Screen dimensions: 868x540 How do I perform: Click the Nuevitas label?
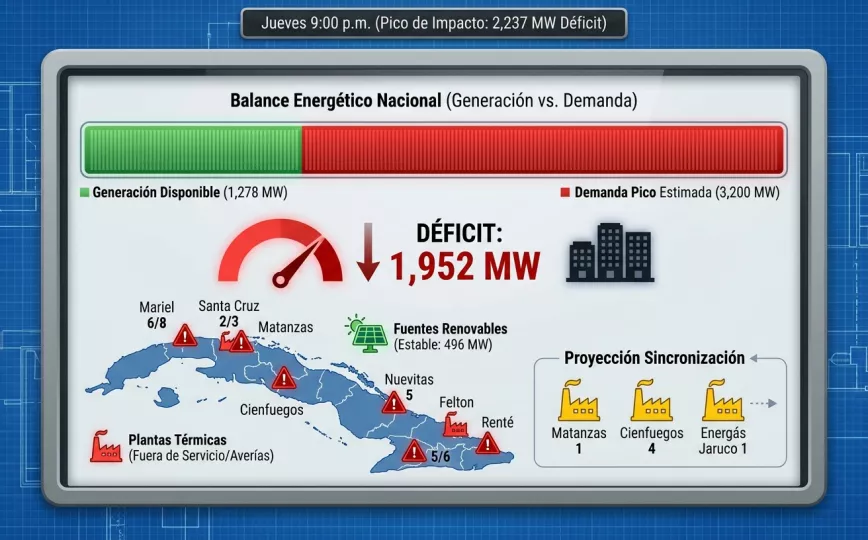point(409,379)
